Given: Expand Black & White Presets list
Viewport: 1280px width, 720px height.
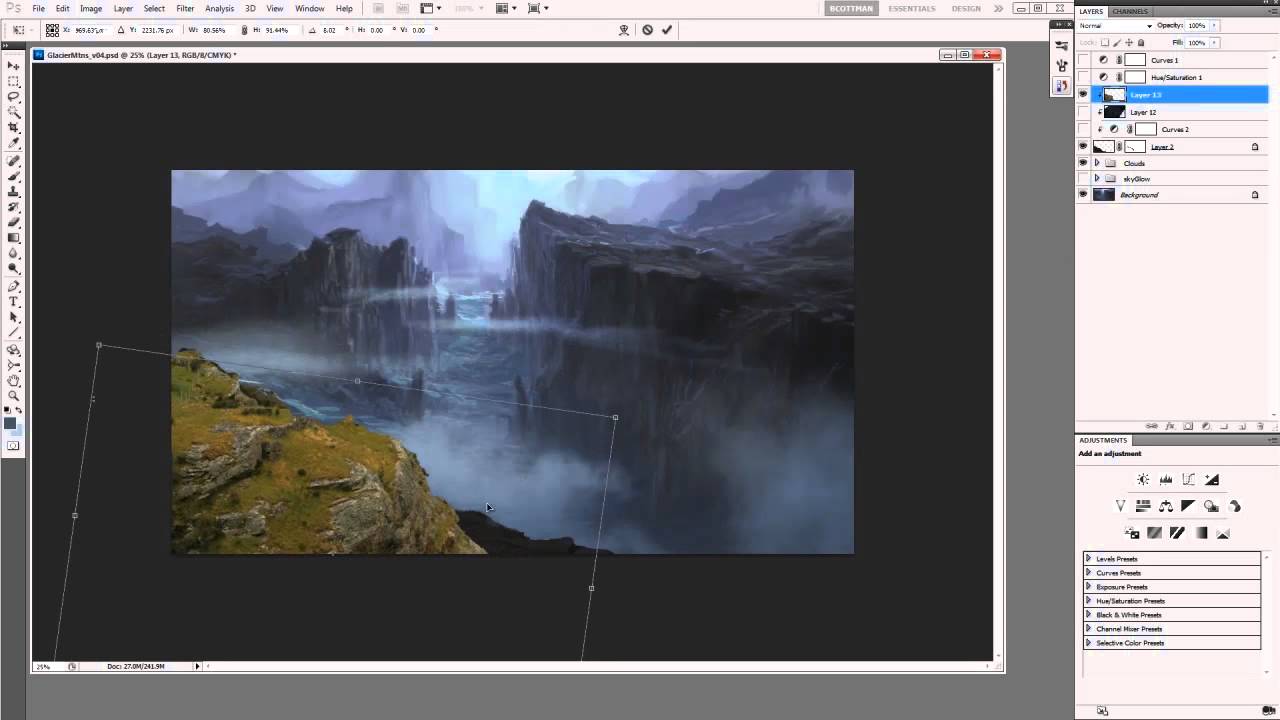Looking at the screenshot, I should (1088, 614).
